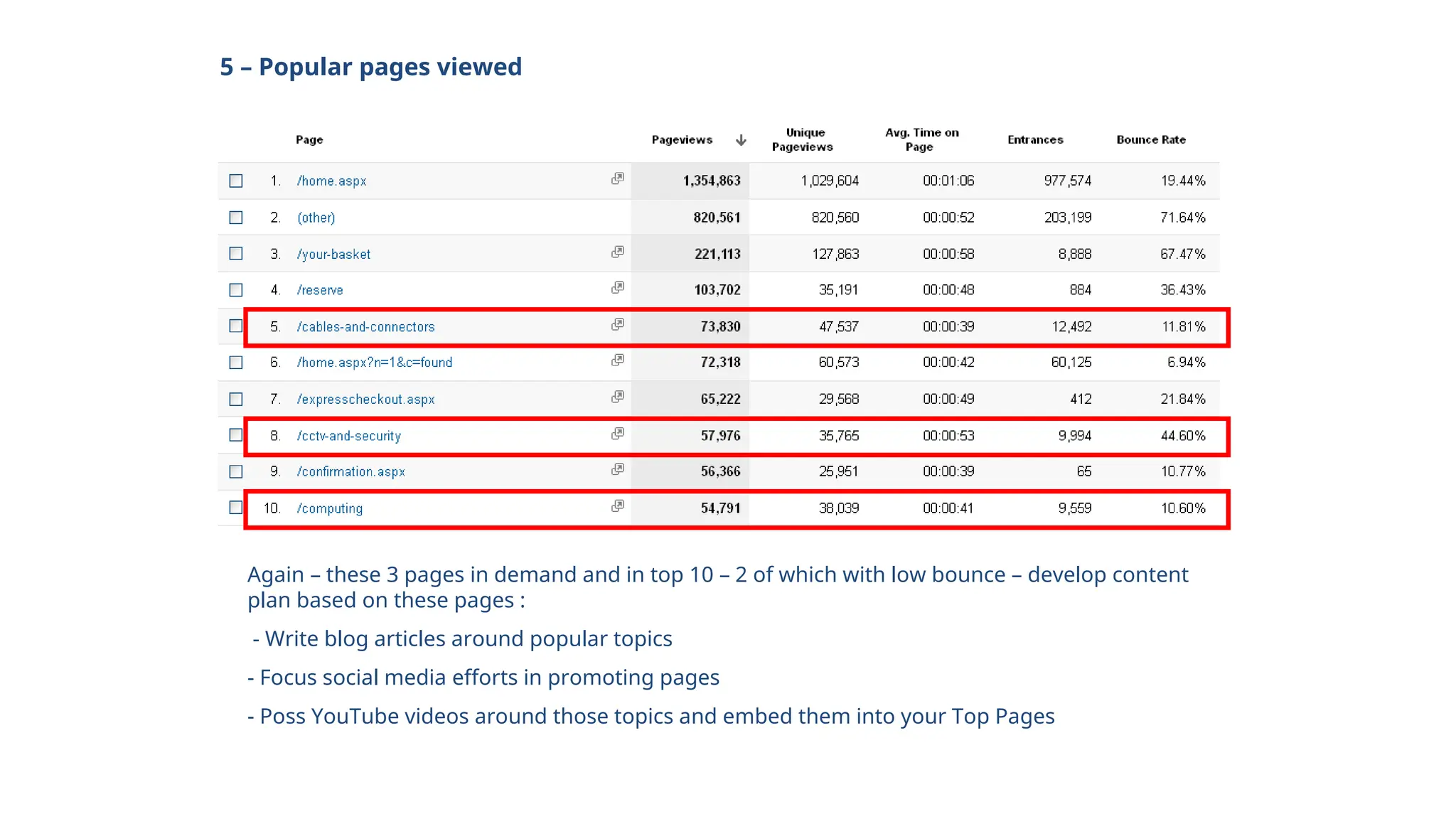Click the 1,354,863 pageviews value
The height and width of the screenshot is (819, 1456).
coord(712,181)
